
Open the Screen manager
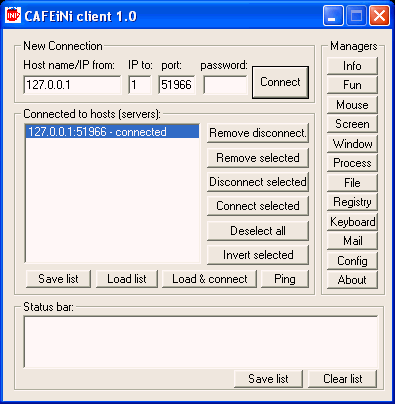(x=352, y=124)
